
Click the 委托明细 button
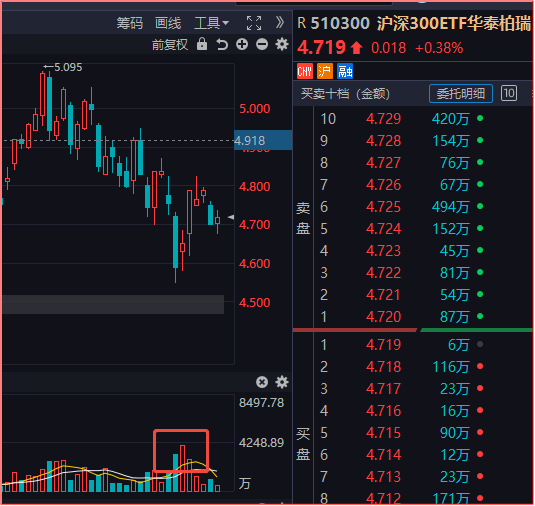461,93
